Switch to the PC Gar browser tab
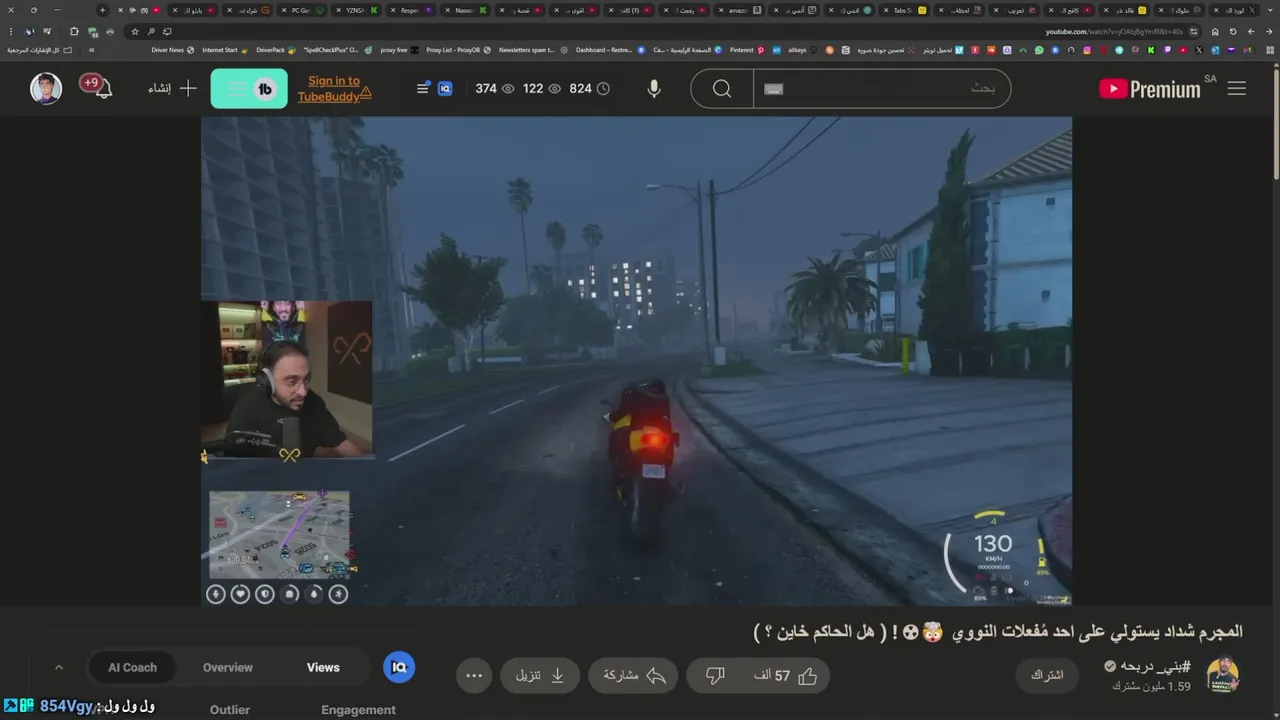This screenshot has height=720, width=1280. coord(300,10)
